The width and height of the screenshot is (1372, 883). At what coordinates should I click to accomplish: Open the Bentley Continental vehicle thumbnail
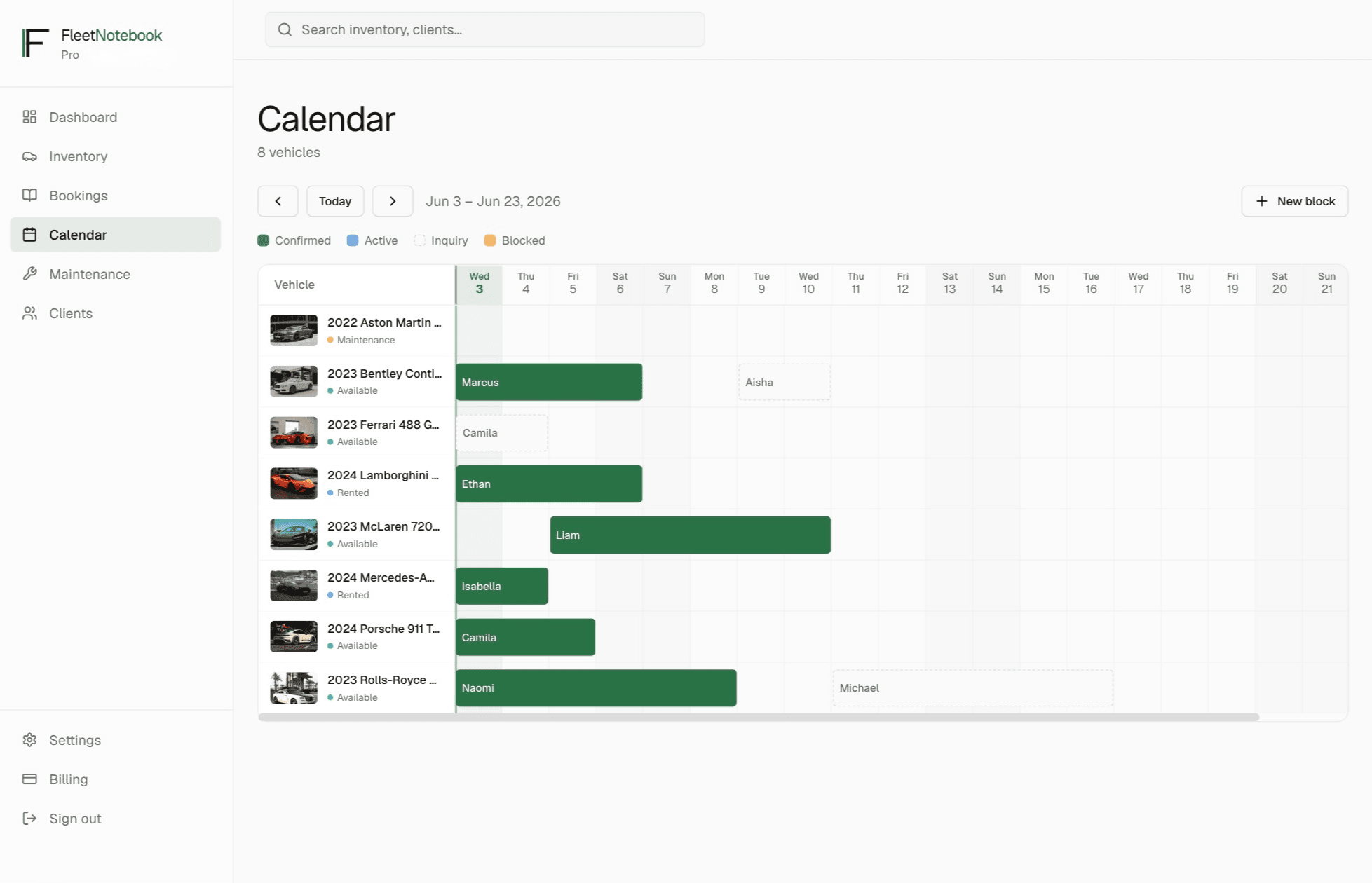[294, 381]
